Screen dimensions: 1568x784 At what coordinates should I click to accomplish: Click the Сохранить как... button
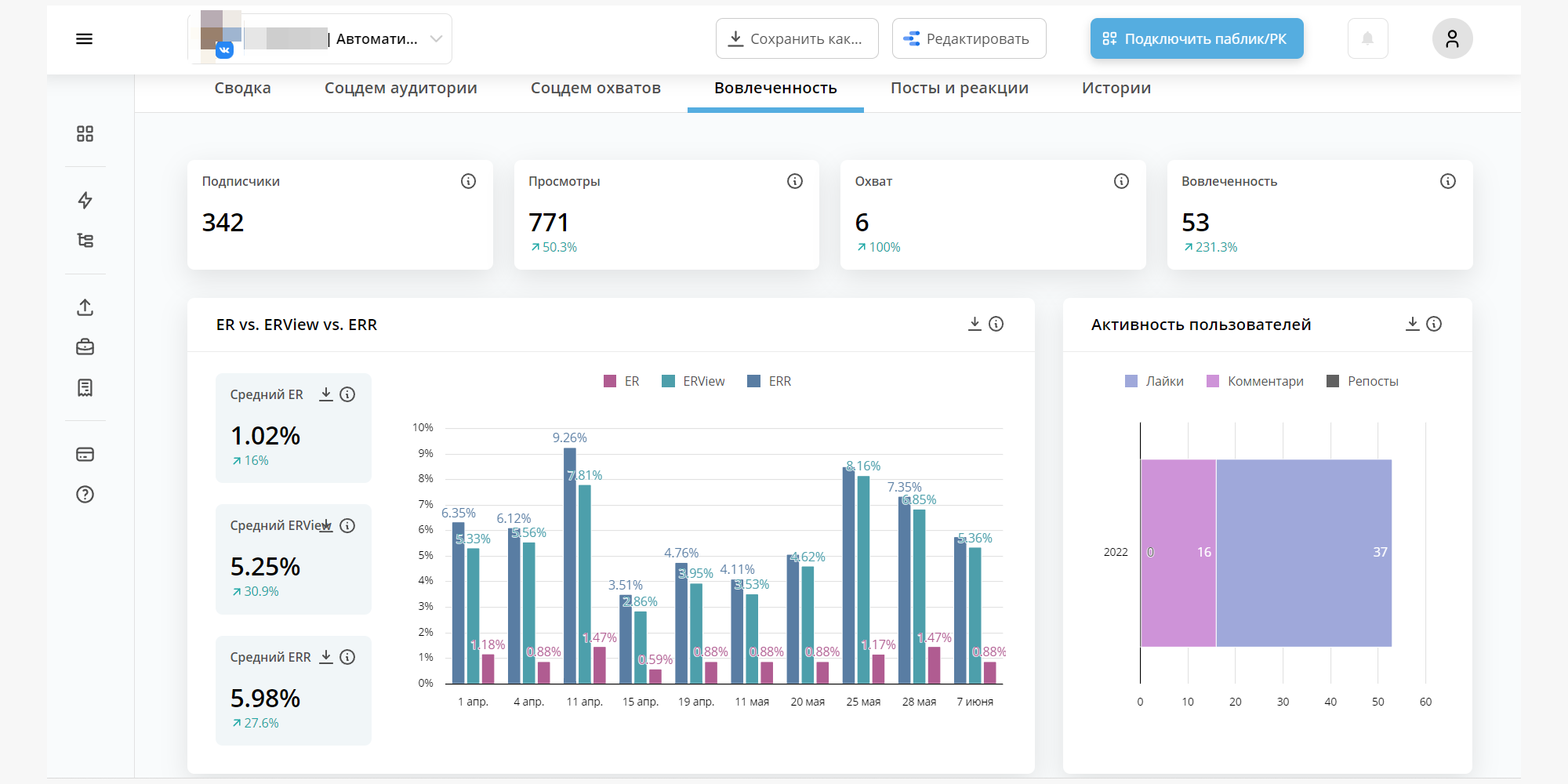(797, 38)
